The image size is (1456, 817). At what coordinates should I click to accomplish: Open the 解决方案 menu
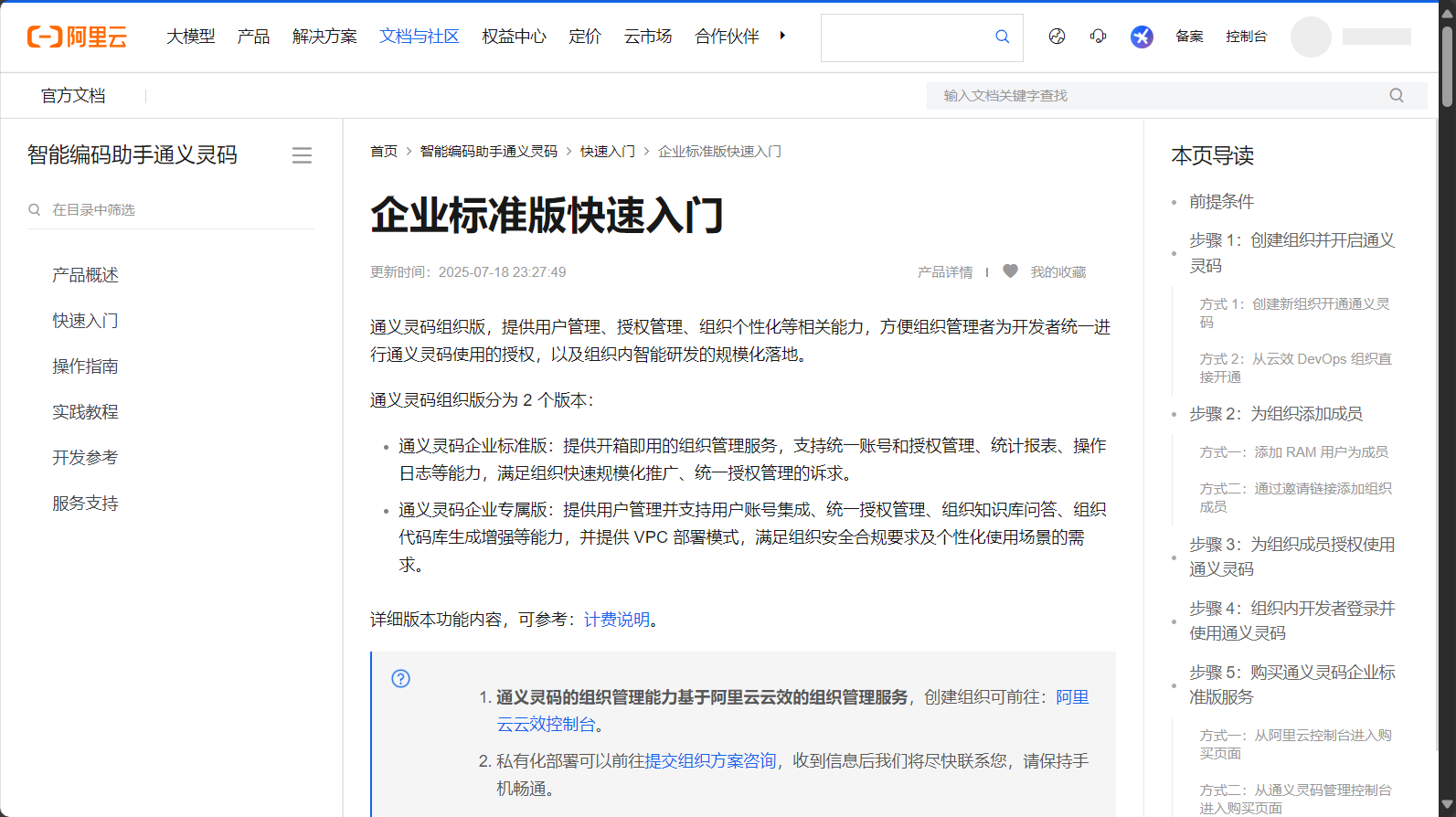point(324,37)
